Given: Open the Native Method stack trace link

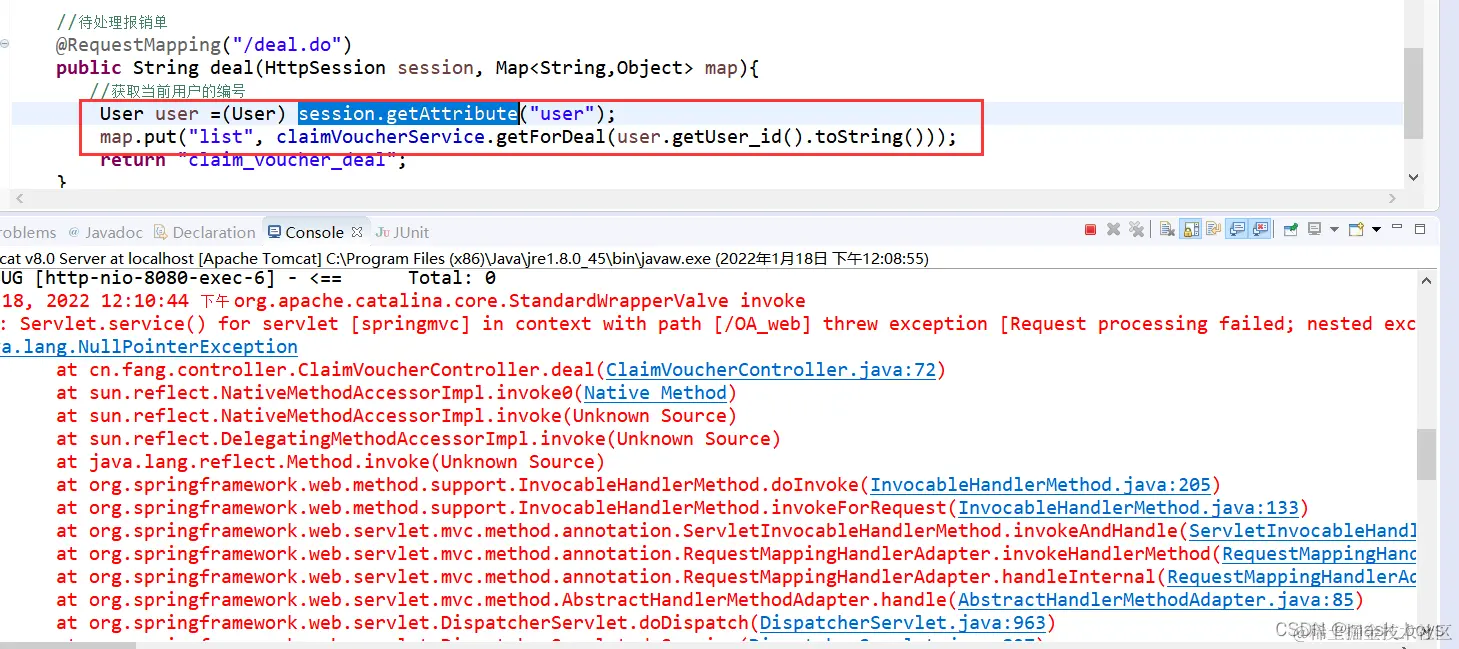Looking at the screenshot, I should [655, 393].
